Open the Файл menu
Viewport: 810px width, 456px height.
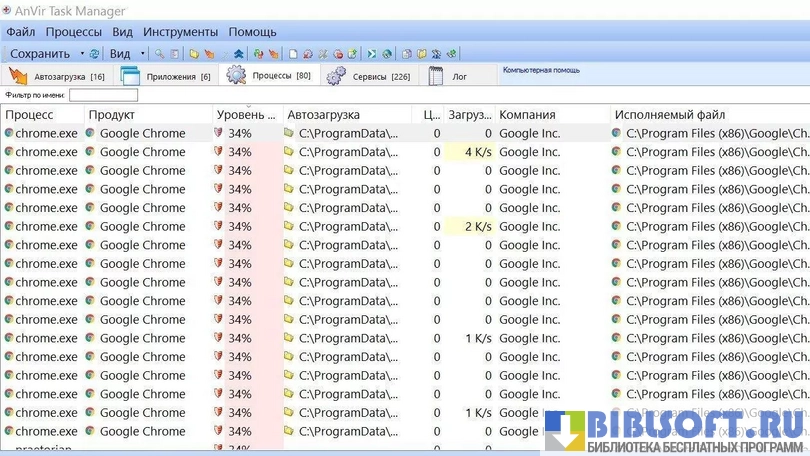20,32
